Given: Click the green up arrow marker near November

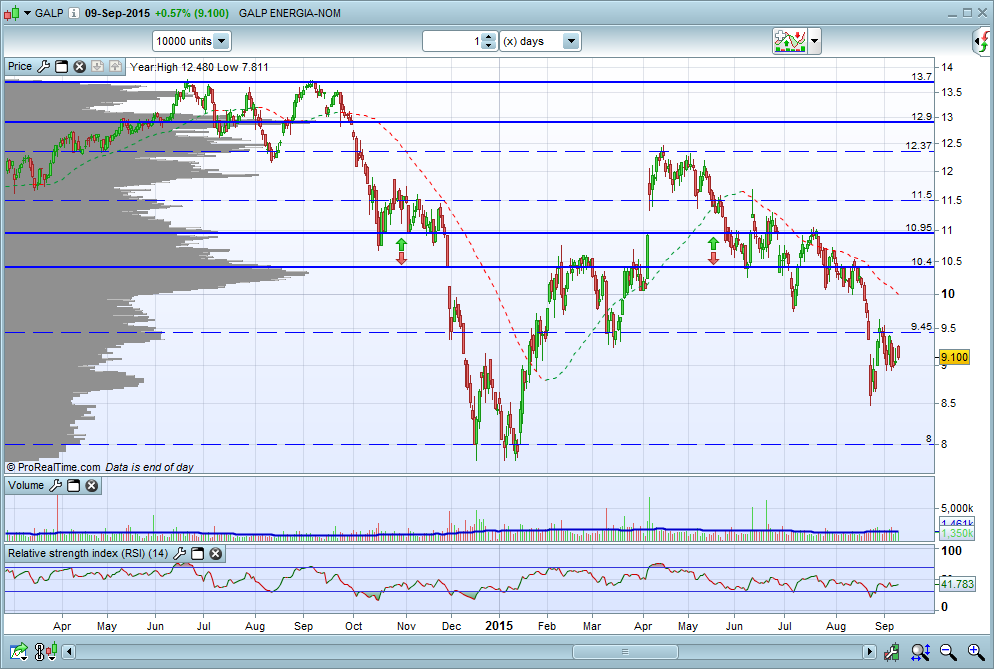Looking at the screenshot, I should (x=401, y=244).
